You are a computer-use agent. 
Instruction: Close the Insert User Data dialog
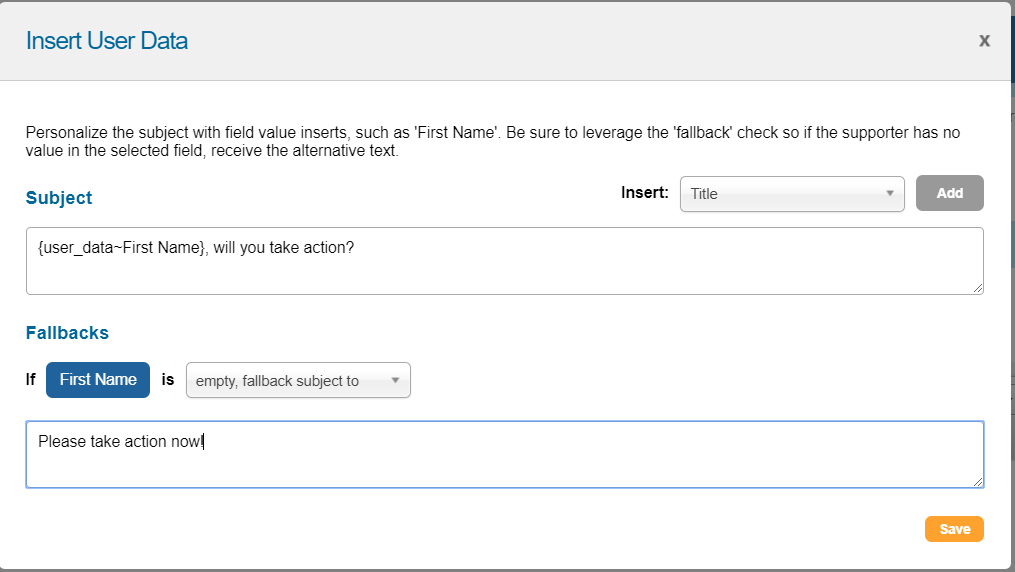click(984, 41)
